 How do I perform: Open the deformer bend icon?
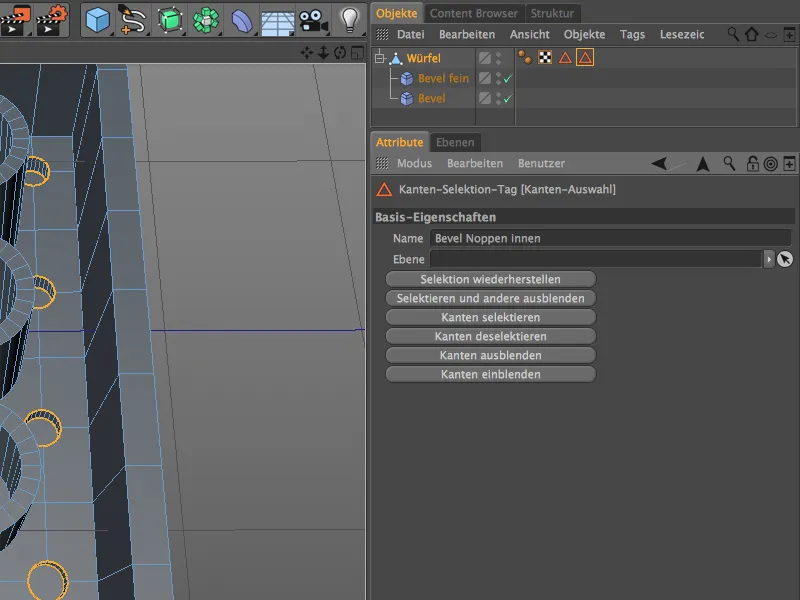click(241, 21)
